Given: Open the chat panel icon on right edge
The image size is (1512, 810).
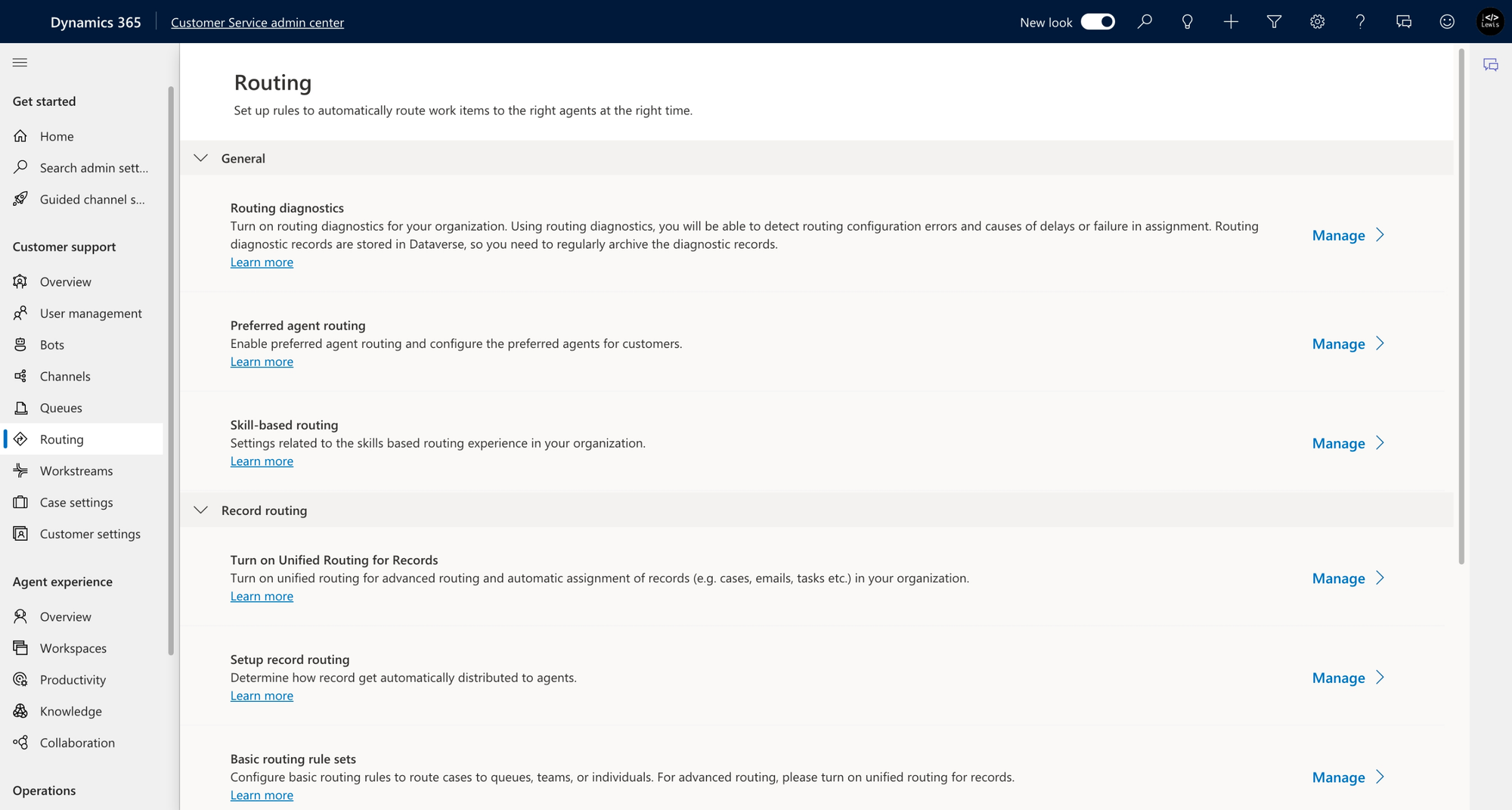Looking at the screenshot, I should point(1491,65).
